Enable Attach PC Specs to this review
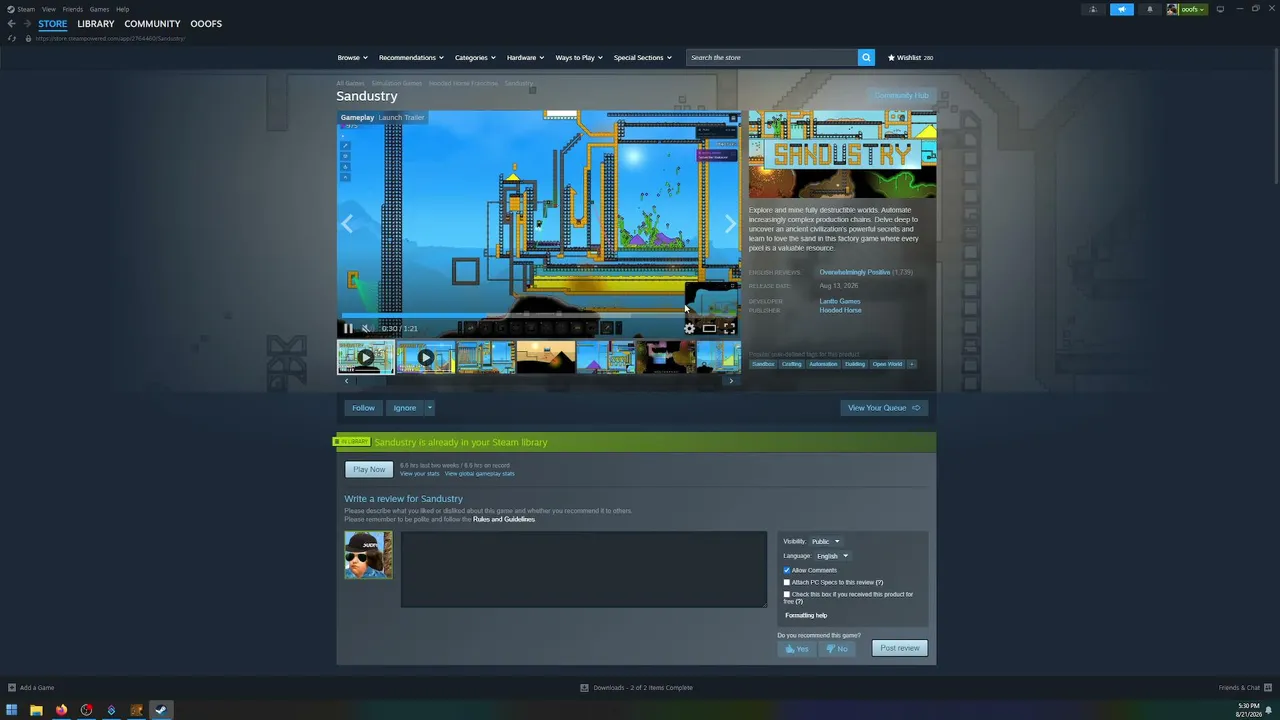The height and width of the screenshot is (720, 1280). point(787,582)
